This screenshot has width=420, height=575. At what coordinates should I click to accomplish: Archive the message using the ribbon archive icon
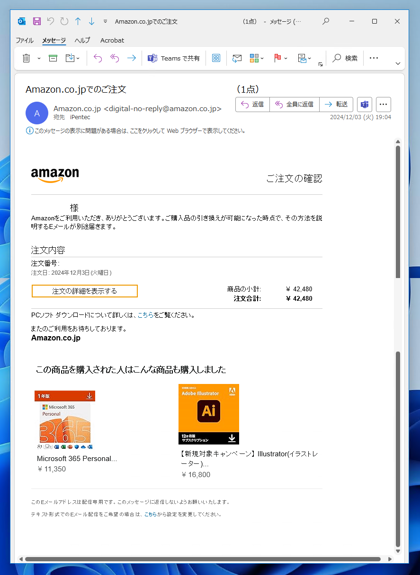pos(53,58)
